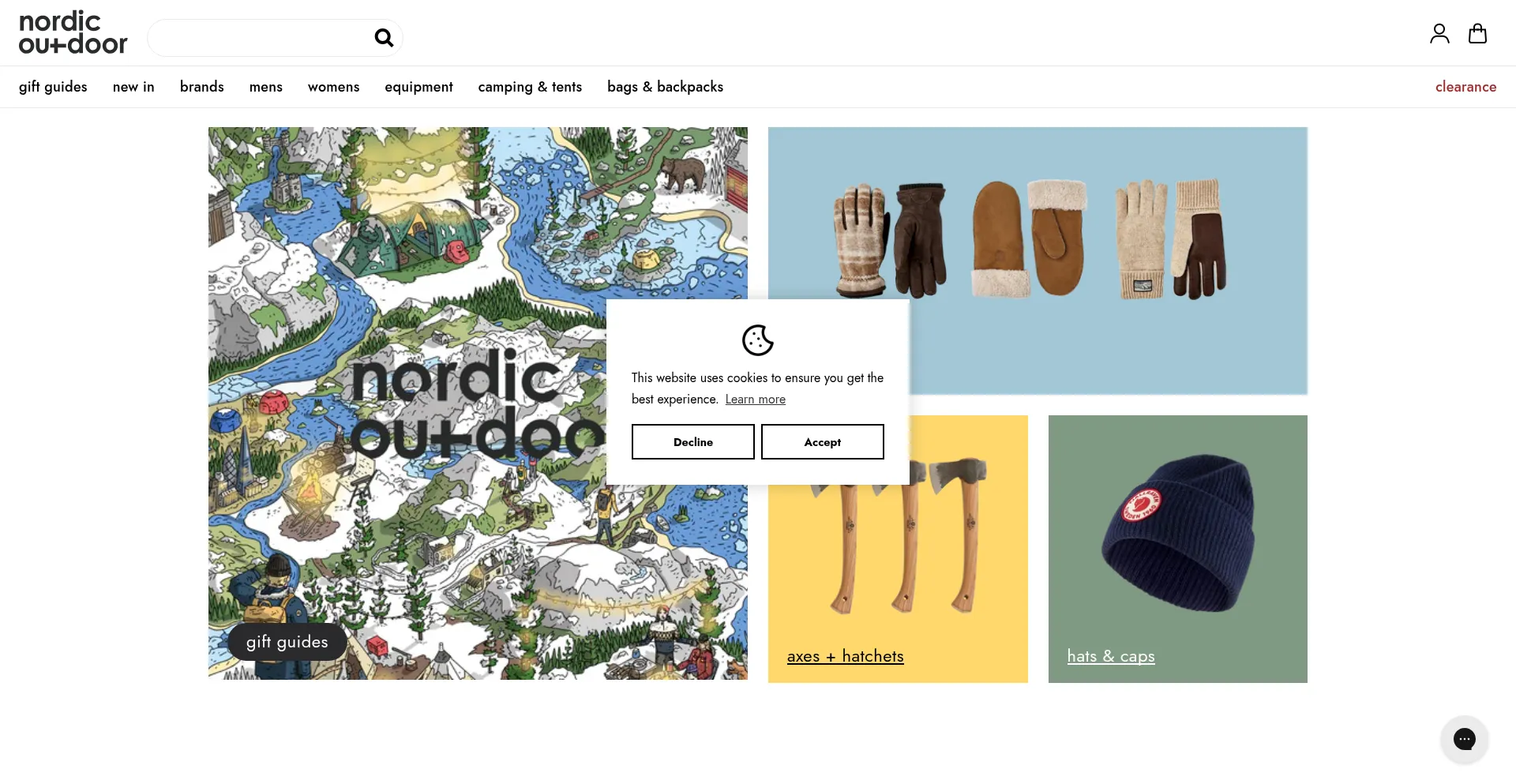Click inside the search input field
1516x784 pixels.
[261, 37]
